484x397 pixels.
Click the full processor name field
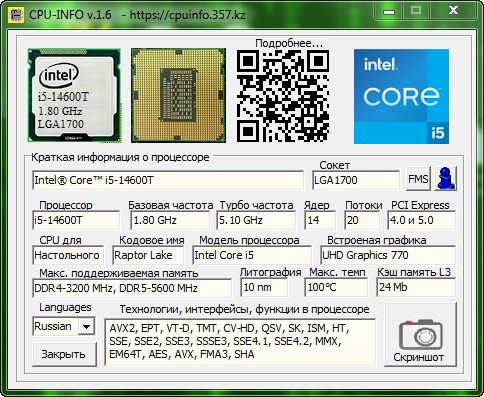(168, 180)
